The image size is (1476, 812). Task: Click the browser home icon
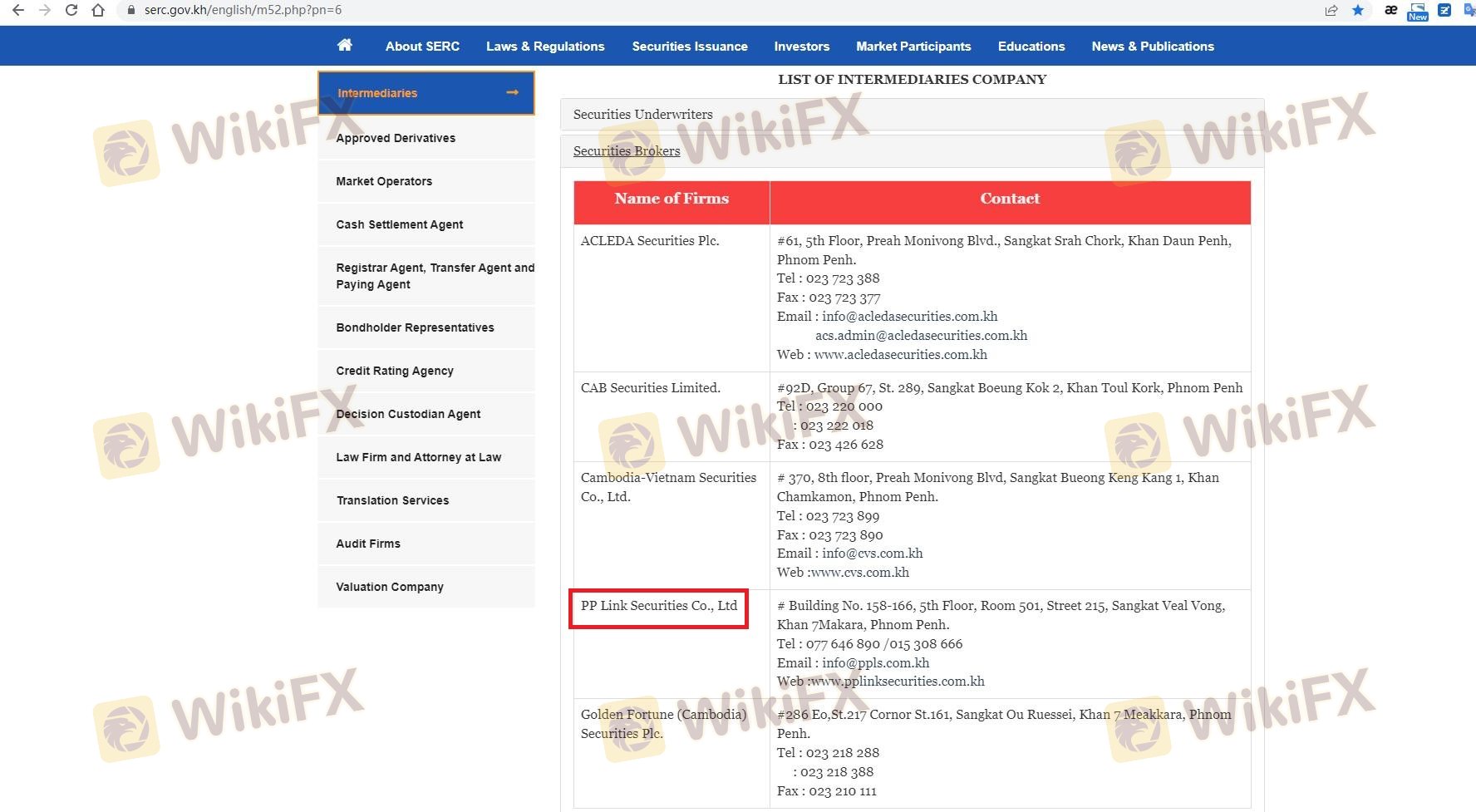click(98, 10)
